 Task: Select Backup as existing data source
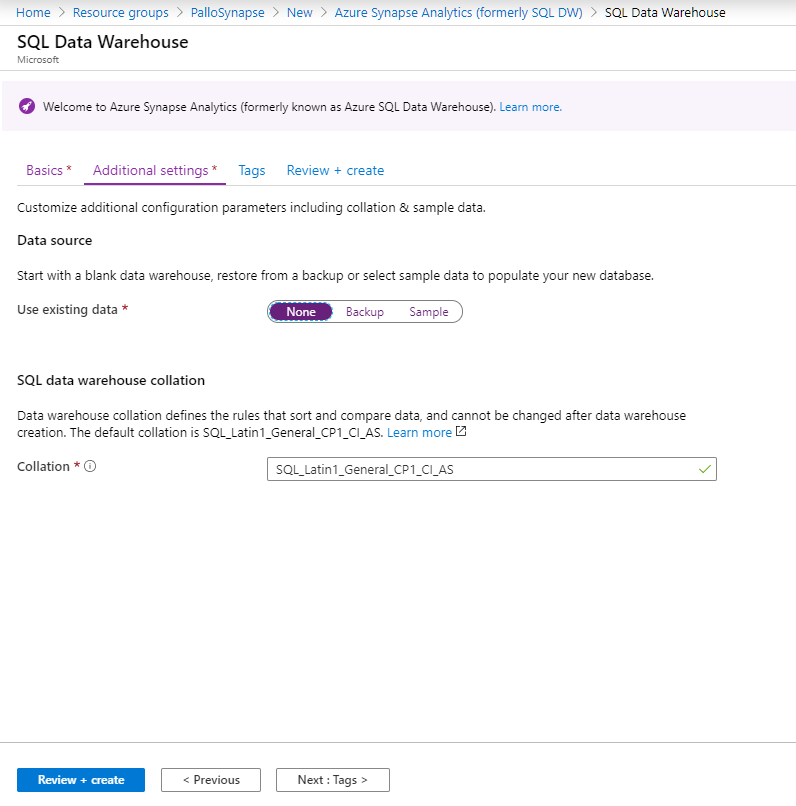tap(365, 312)
